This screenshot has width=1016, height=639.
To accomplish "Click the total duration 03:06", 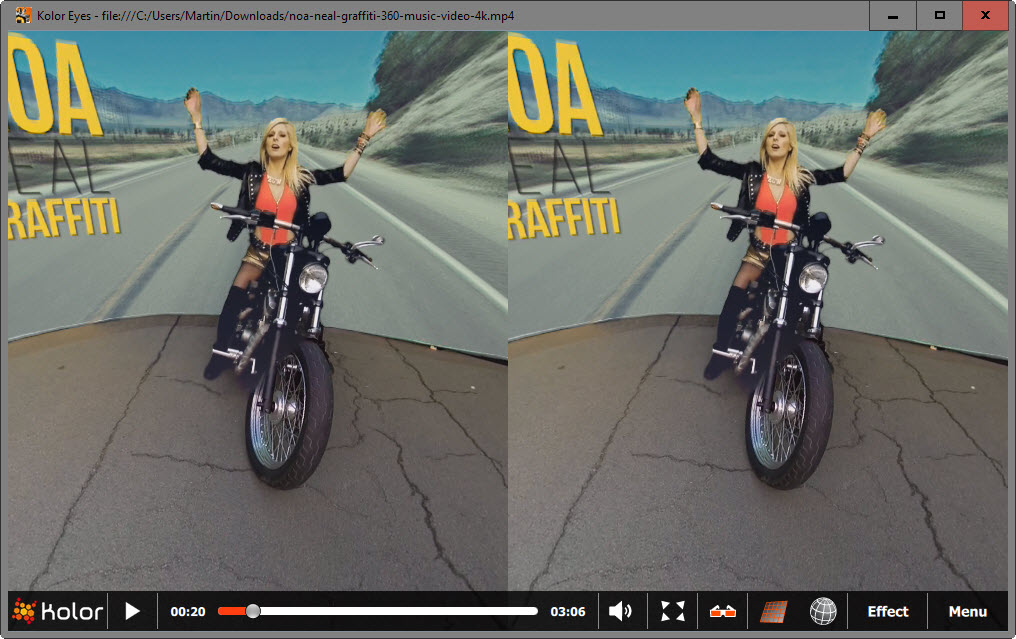I will [x=568, y=611].
